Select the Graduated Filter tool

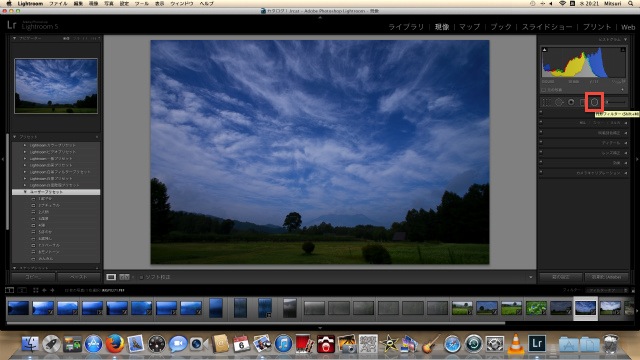pos(583,102)
